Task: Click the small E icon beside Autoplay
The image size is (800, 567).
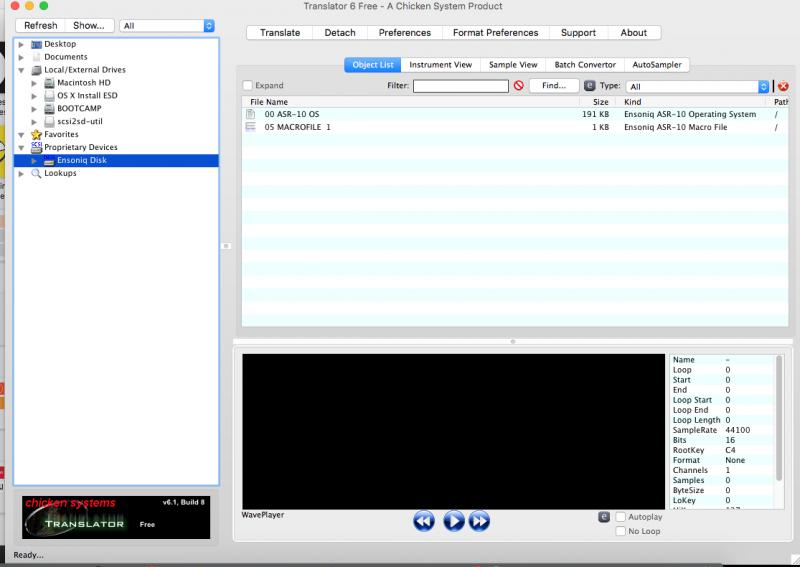Action: click(604, 517)
